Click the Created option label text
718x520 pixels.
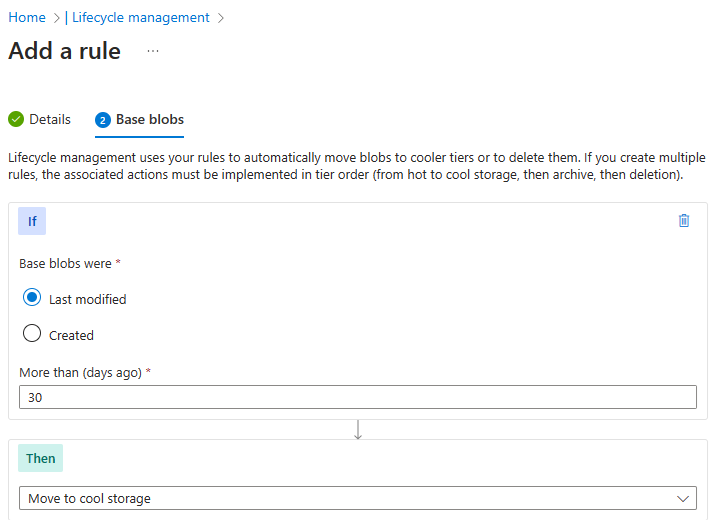click(71, 335)
